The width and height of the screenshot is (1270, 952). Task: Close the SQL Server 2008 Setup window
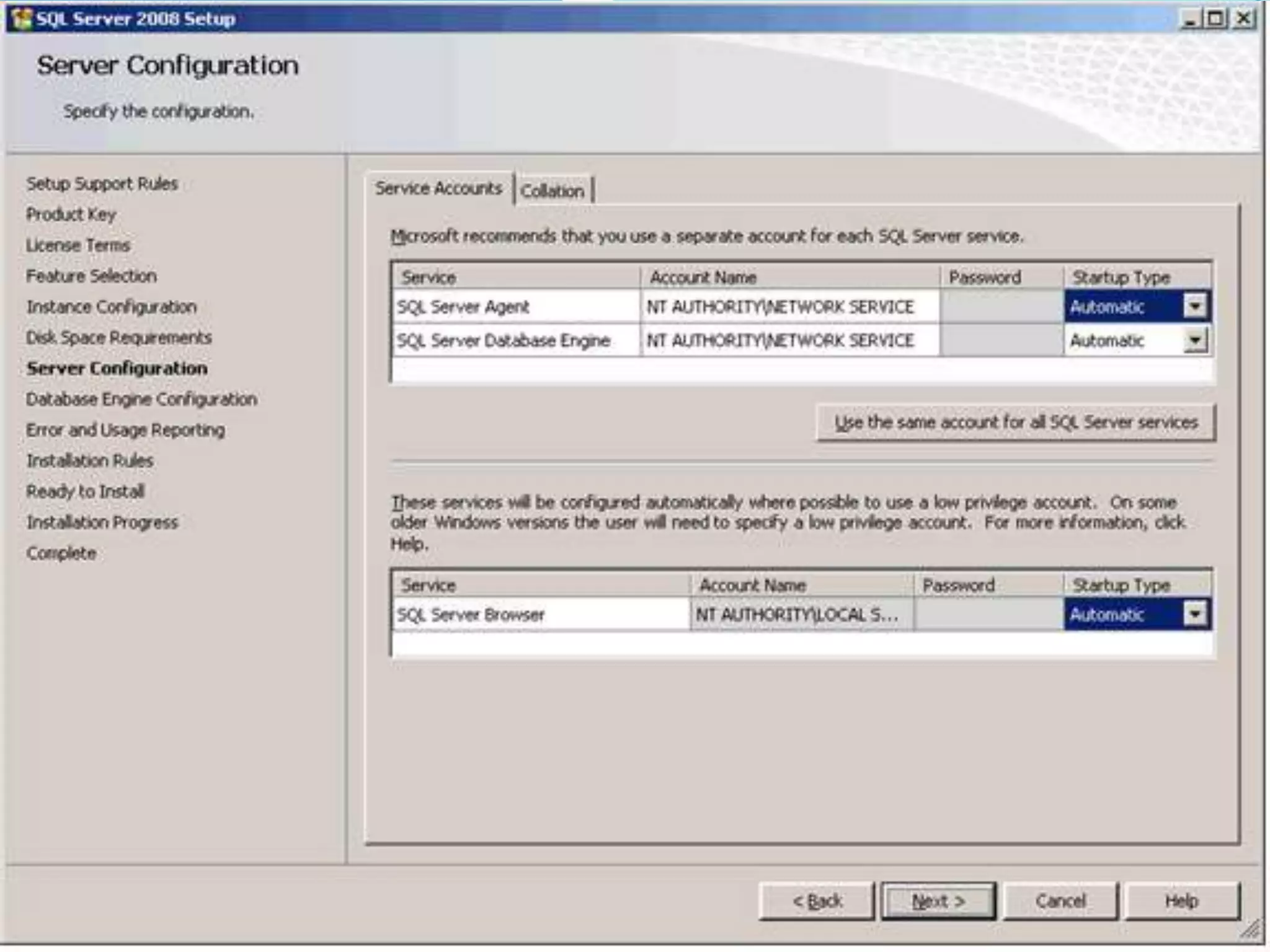(1243, 19)
